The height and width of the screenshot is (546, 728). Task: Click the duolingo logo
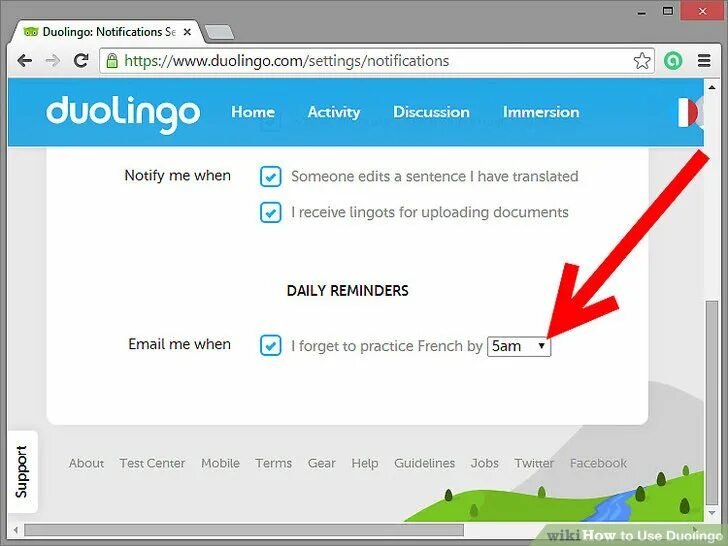[123, 114]
